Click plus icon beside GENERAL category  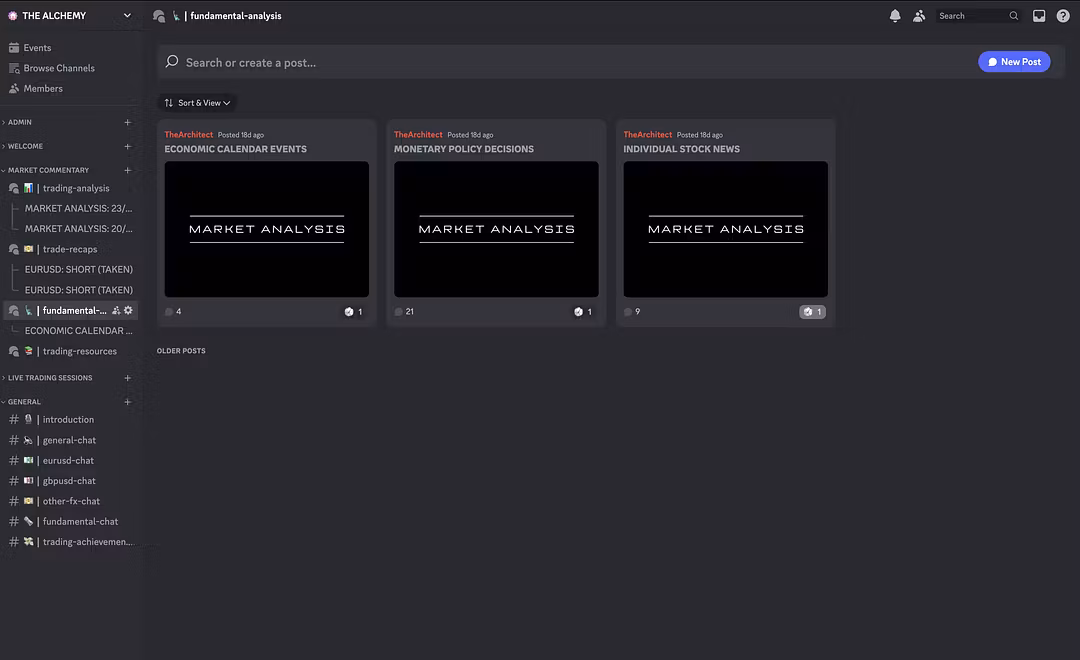pyautogui.click(x=127, y=402)
